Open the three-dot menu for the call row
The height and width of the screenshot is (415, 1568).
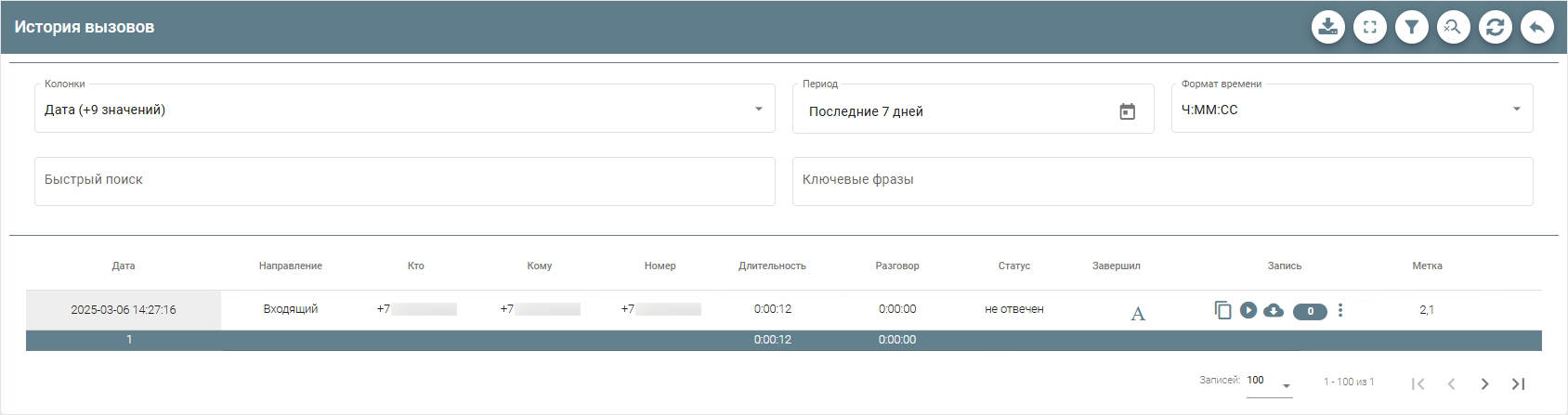(1339, 310)
